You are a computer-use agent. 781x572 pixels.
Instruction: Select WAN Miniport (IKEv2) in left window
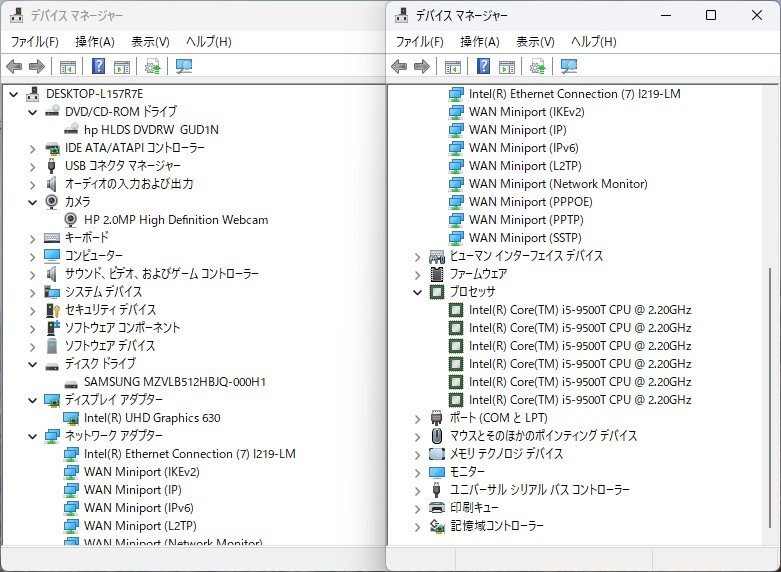coord(141,471)
